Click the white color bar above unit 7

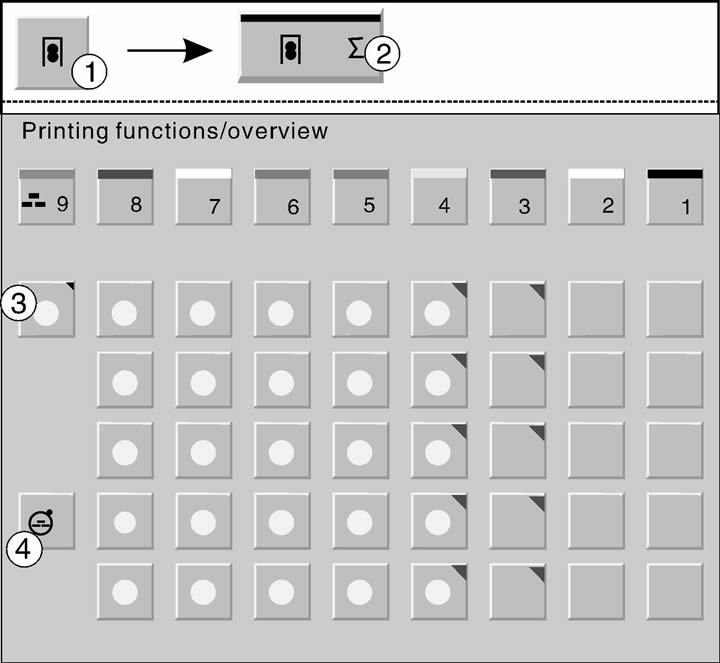pyautogui.click(x=203, y=174)
